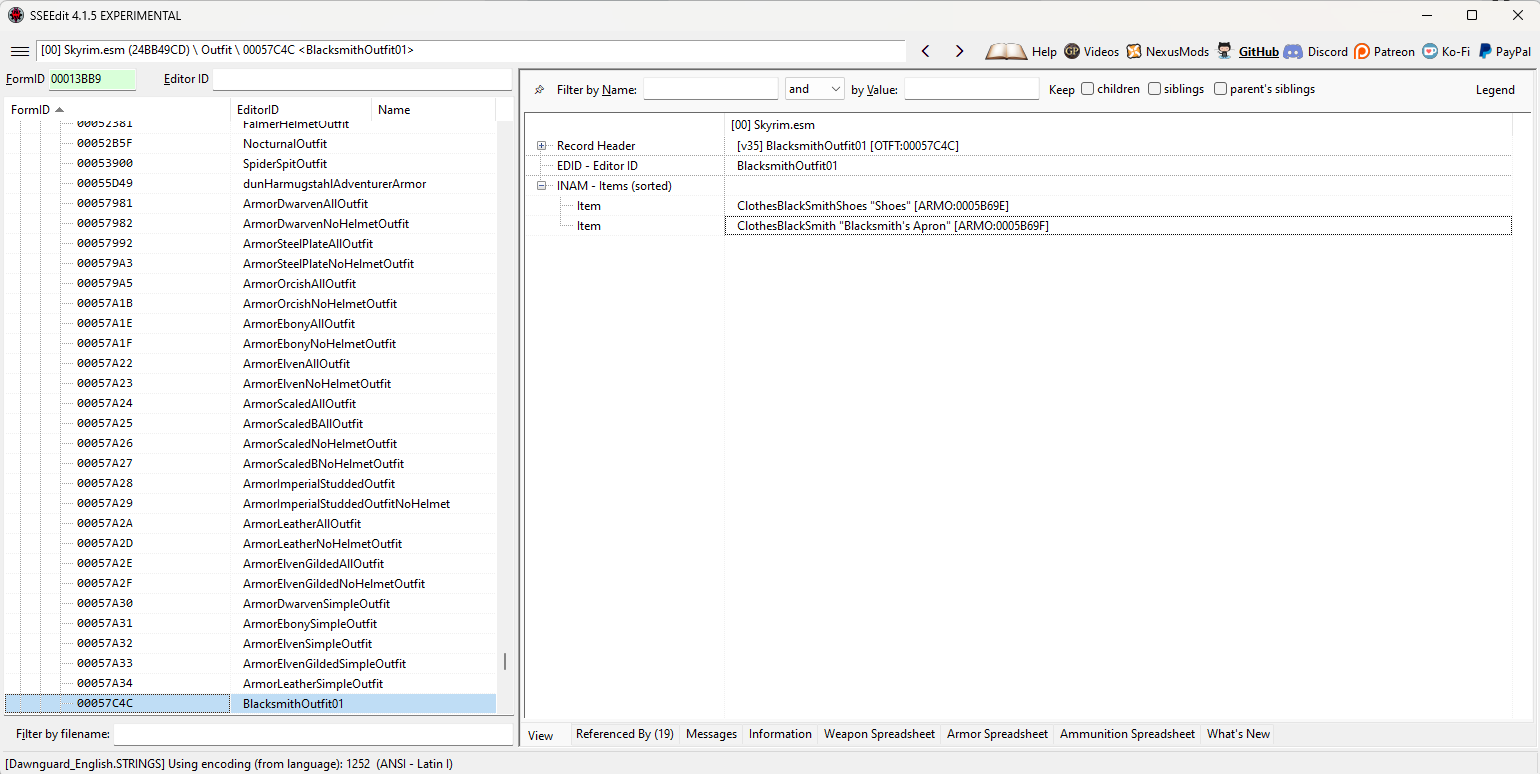Select the ArmorOrcishNoHelmetOutfit row
This screenshot has width=1540, height=774.
coord(250,304)
